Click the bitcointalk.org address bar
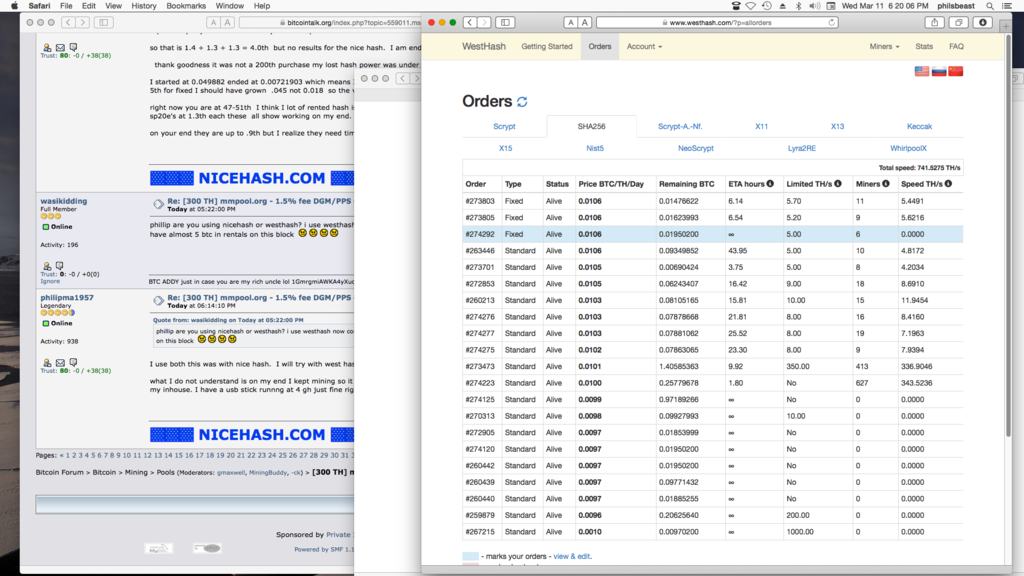 pyautogui.click(x=330, y=22)
